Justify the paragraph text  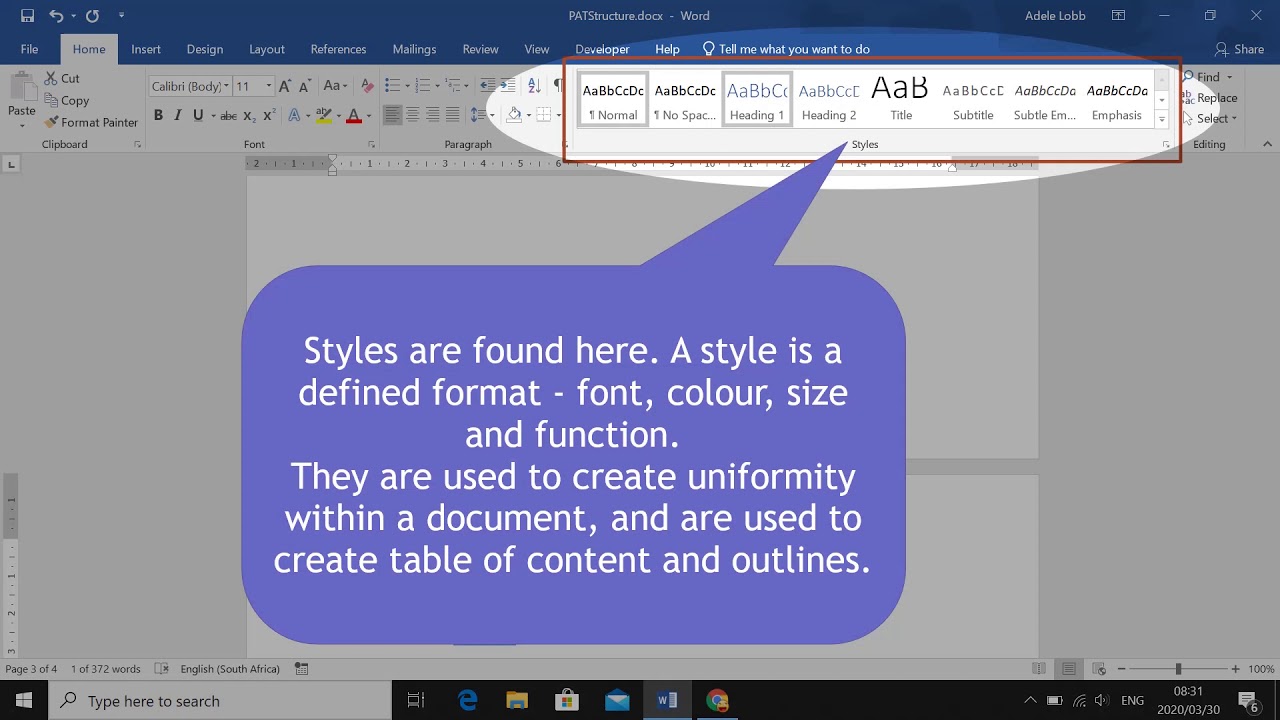452,115
